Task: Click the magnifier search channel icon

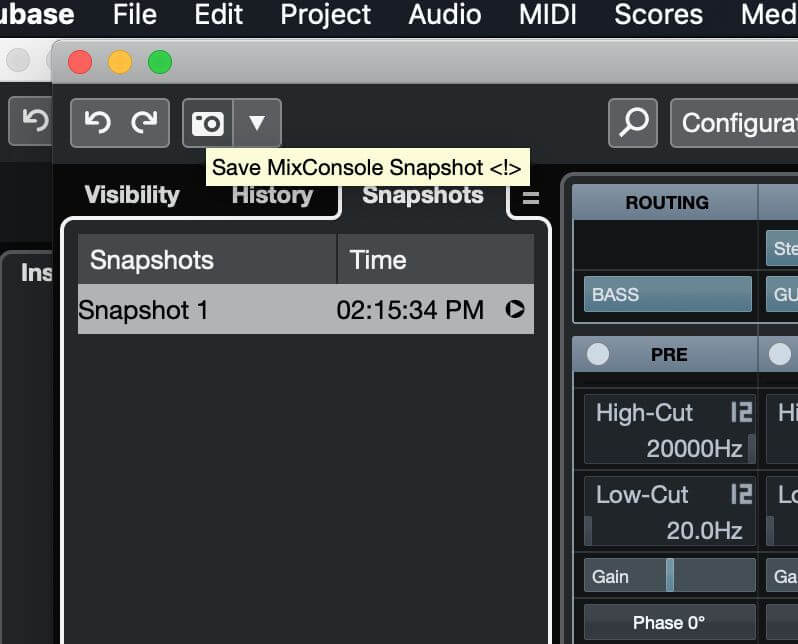Action: pyautogui.click(x=633, y=123)
